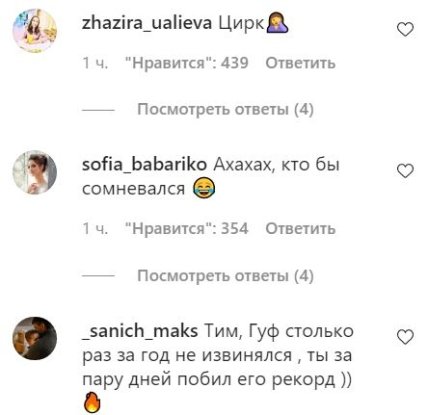Image resolution: width=428 pixels, height=415 pixels.
Task: Reply to sofia_babariko's comment
Action: click(x=300, y=229)
